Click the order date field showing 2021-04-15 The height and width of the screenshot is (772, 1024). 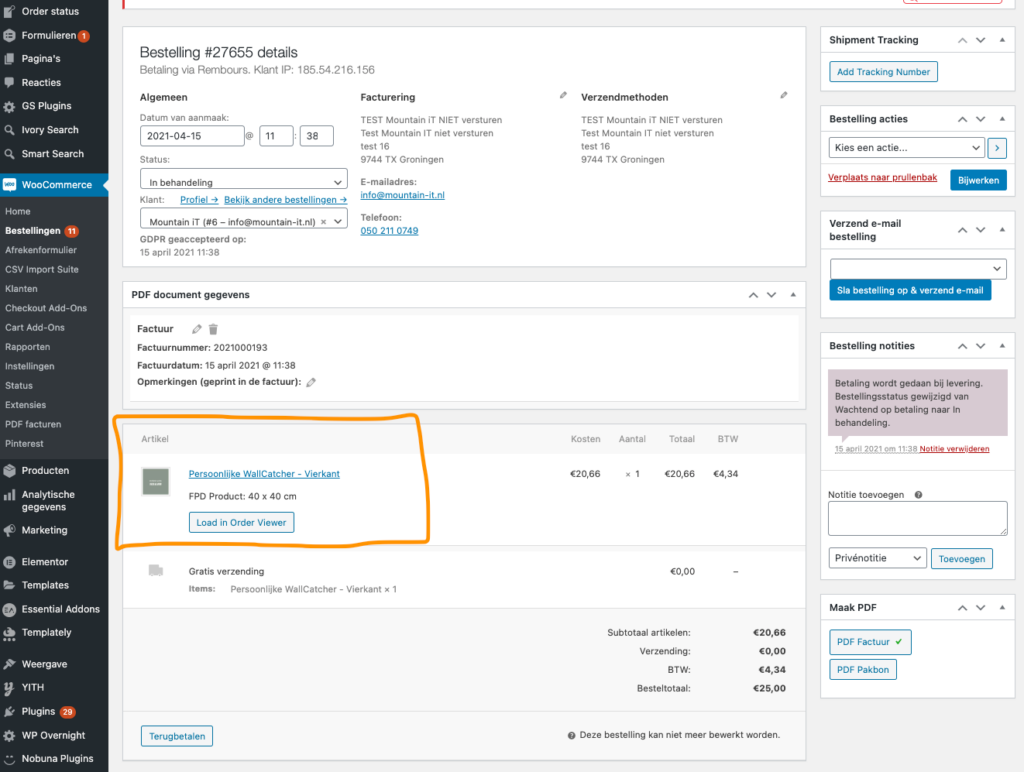coord(193,134)
